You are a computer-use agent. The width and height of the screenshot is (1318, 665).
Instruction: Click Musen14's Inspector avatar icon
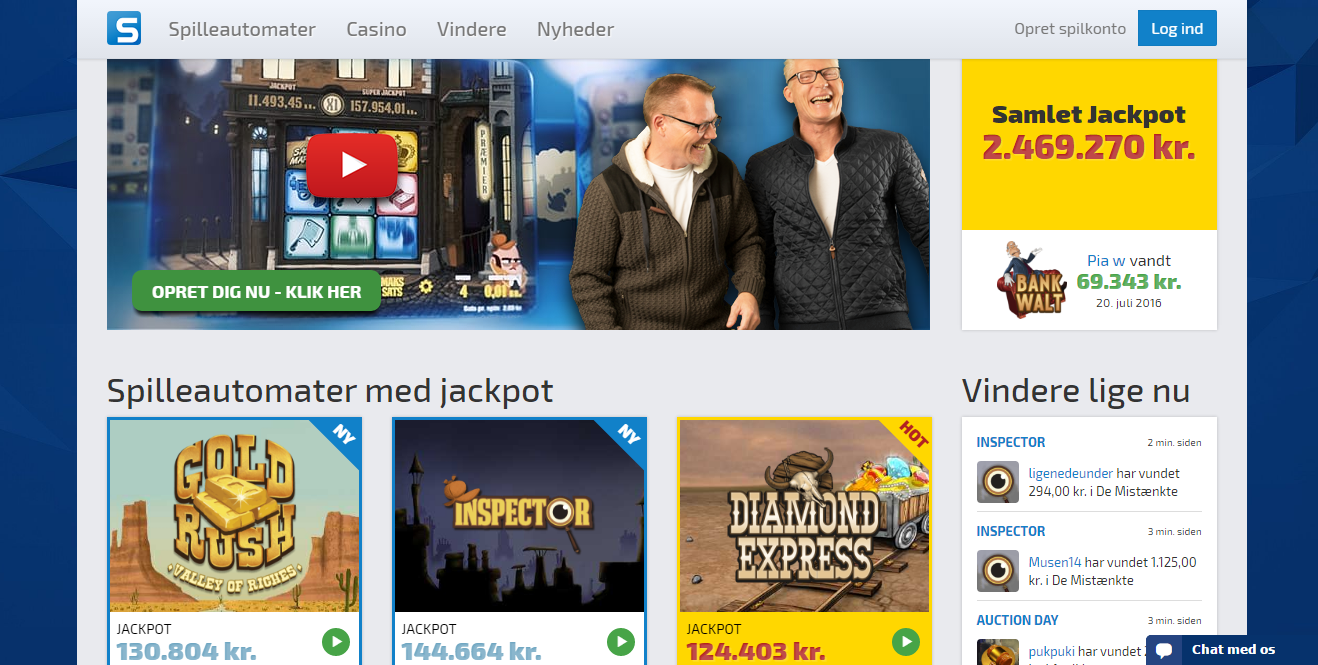click(x=998, y=571)
